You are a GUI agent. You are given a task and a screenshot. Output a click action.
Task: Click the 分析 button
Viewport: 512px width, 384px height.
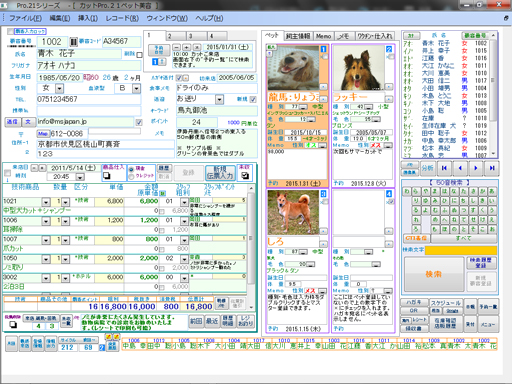point(427,168)
